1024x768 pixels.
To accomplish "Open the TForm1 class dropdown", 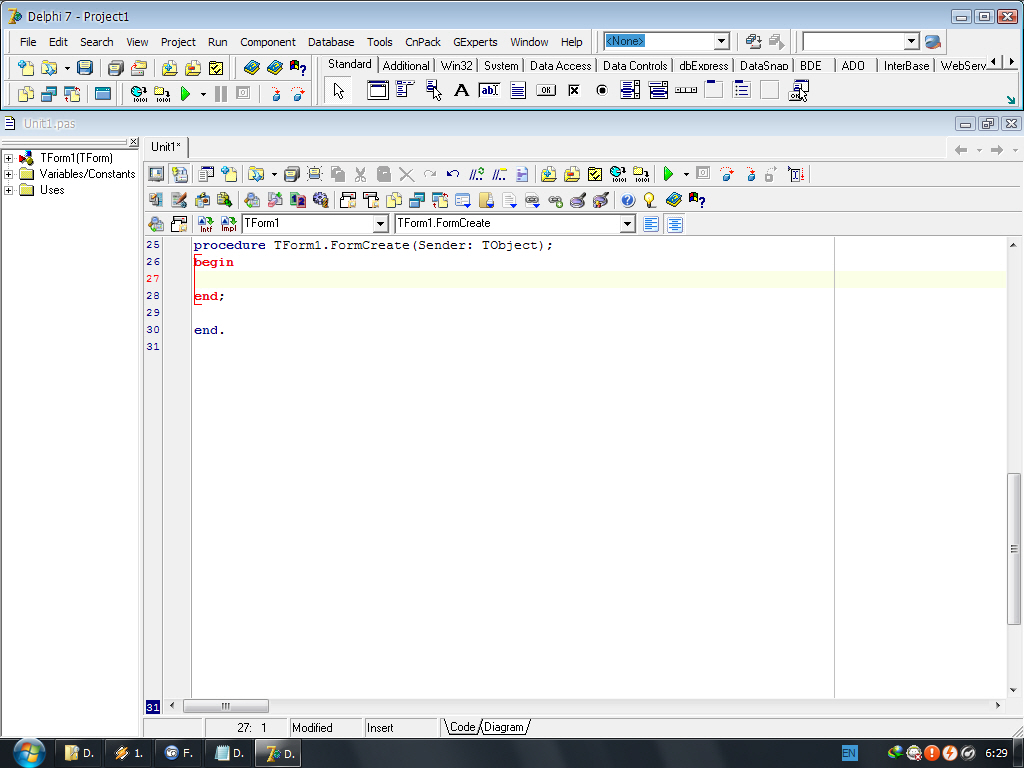I will click(x=380, y=224).
